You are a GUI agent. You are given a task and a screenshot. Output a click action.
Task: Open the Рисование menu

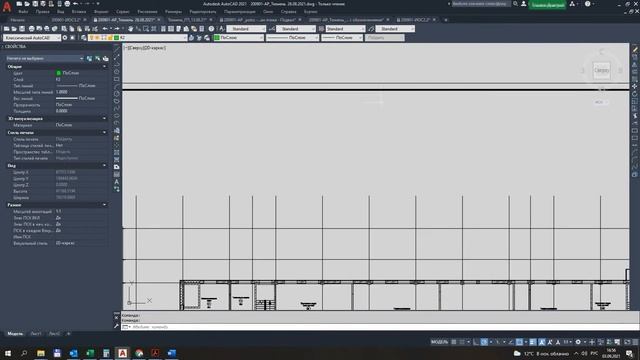coord(147,12)
